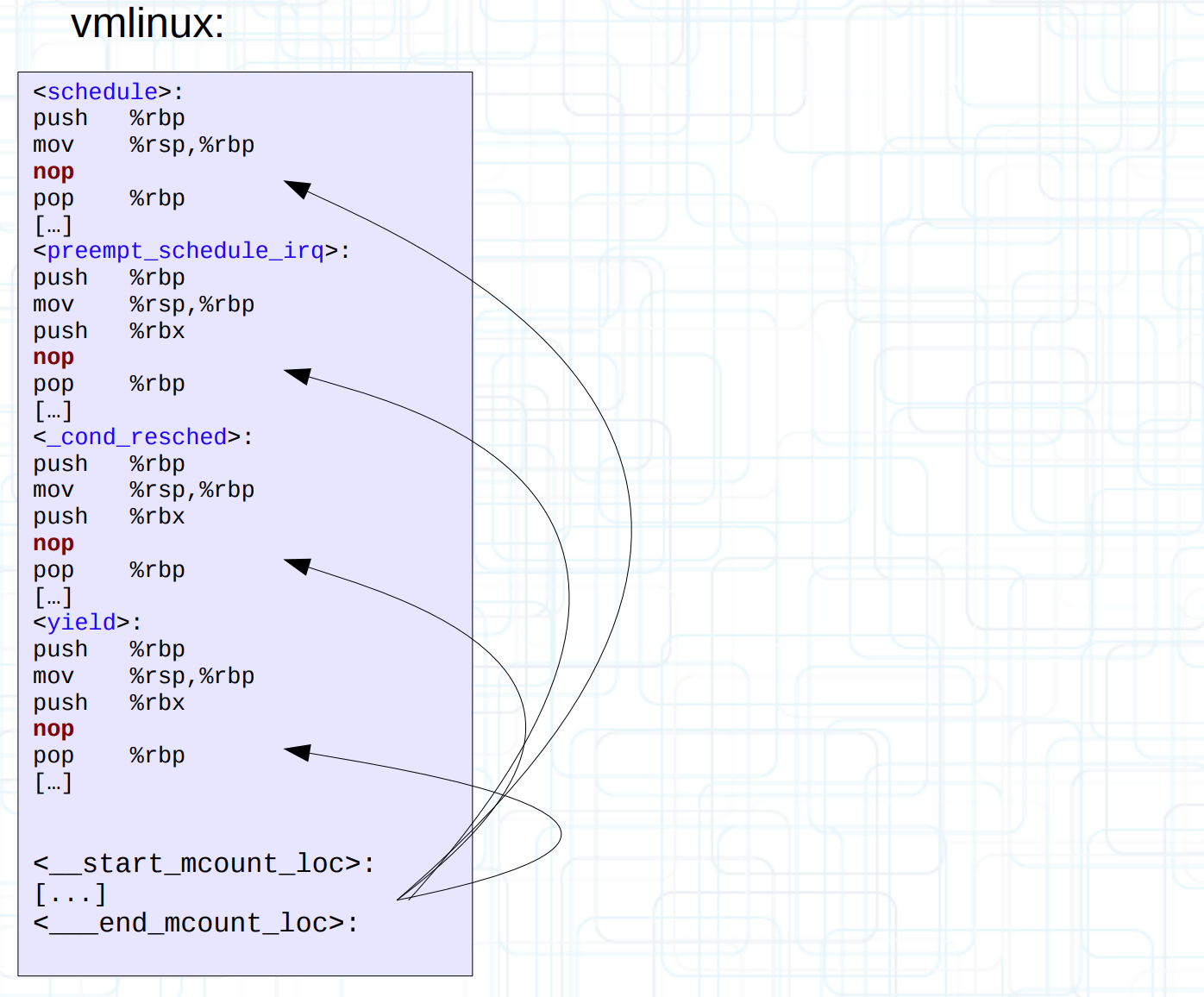Select arrowhead pointing at yield's nop
Image resolution: width=1204 pixels, height=997 pixels.
point(296,752)
